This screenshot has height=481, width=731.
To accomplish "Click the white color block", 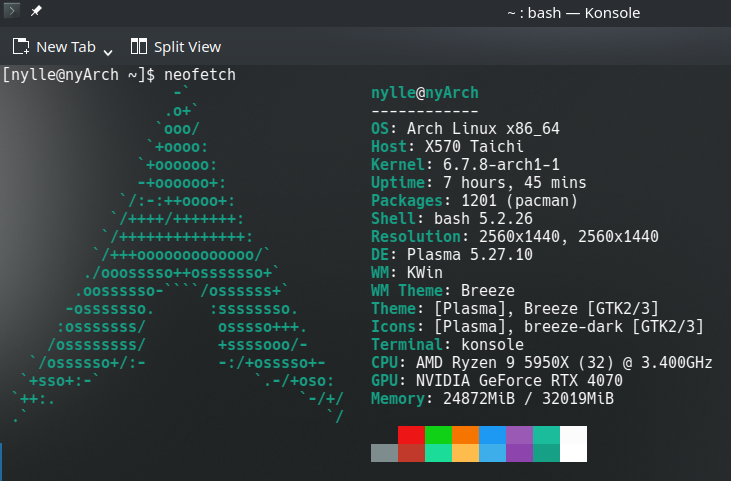I will point(573,444).
